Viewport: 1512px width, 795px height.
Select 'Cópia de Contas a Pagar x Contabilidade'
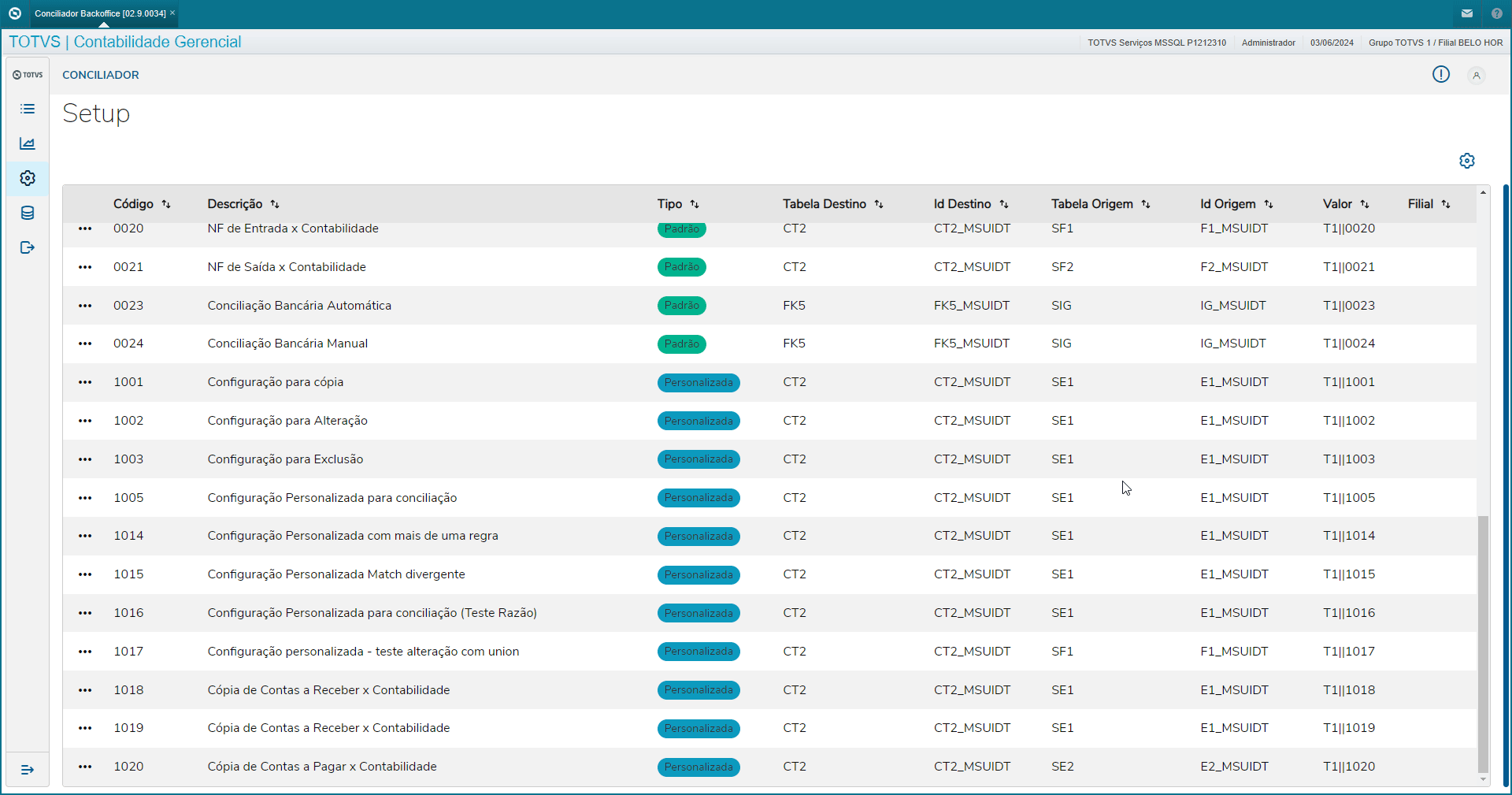pyautogui.click(x=322, y=767)
